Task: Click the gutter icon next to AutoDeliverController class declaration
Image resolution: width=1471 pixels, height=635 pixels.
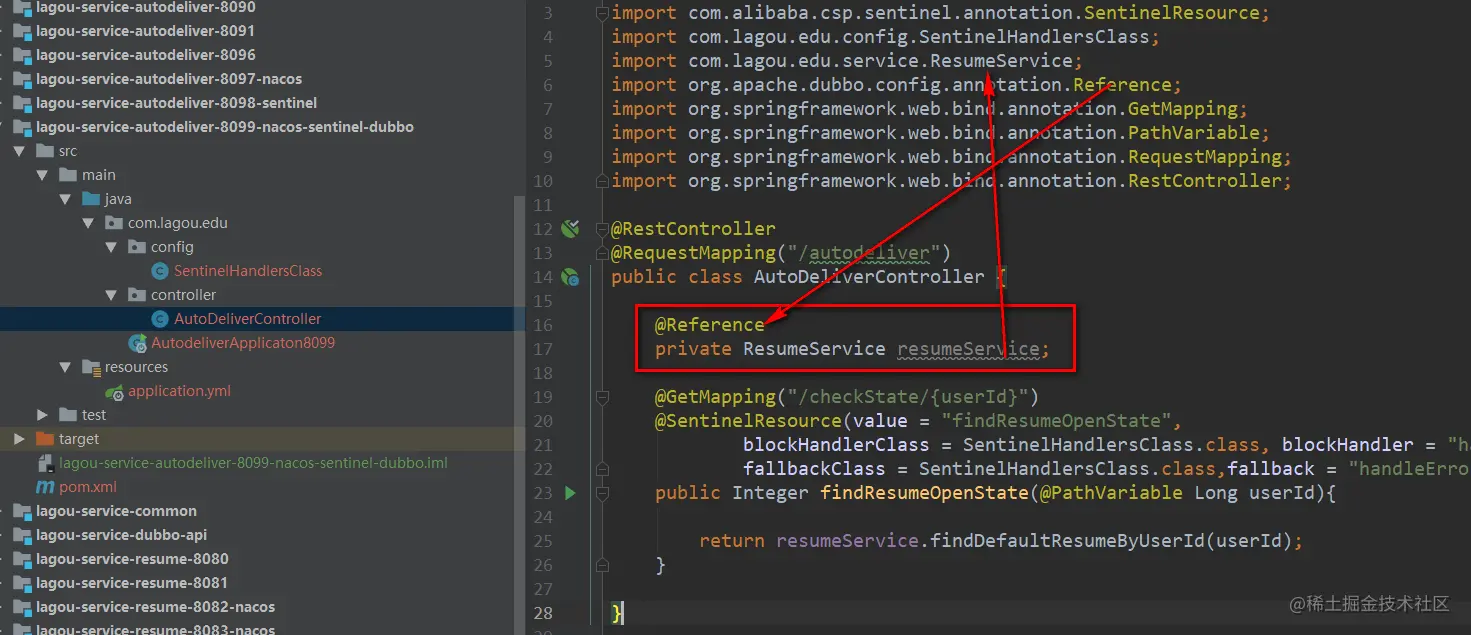Action: (571, 277)
